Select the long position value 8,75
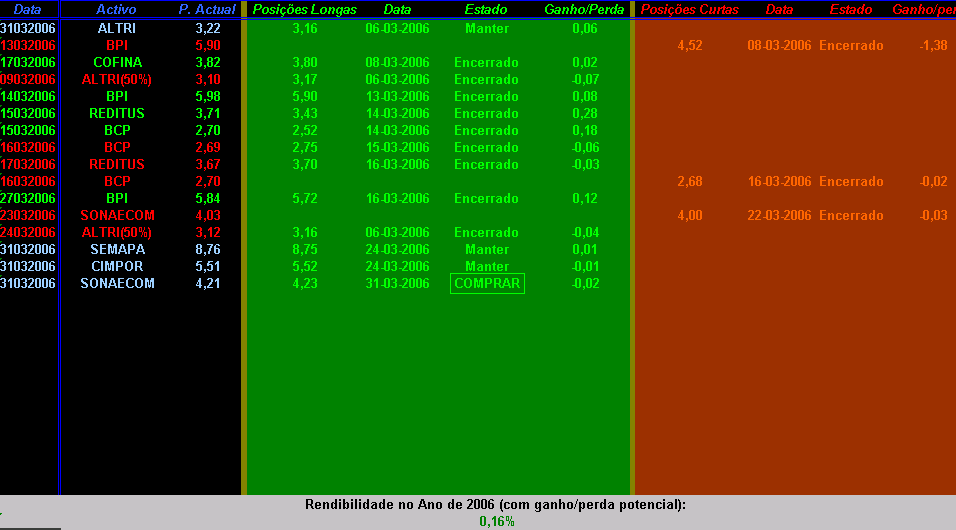The image size is (956, 530). pos(305,249)
